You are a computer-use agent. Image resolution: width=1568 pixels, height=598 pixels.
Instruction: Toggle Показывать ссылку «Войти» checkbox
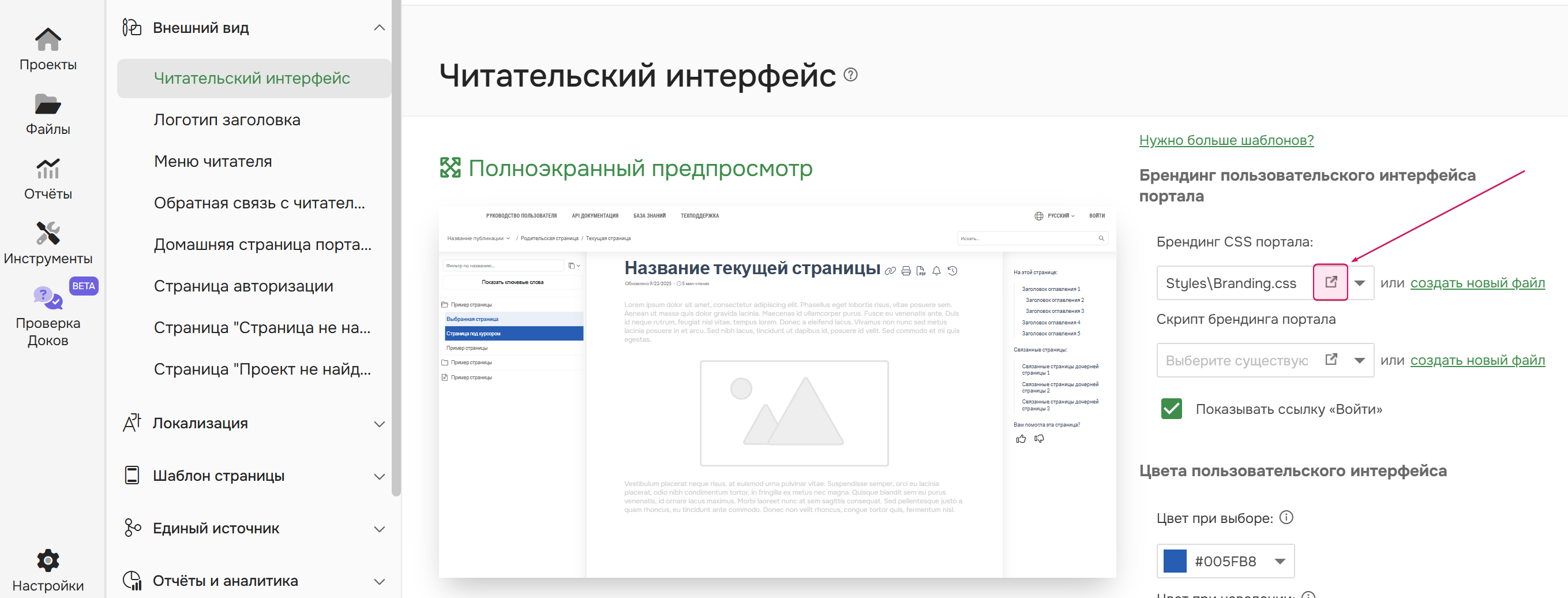[1171, 409]
